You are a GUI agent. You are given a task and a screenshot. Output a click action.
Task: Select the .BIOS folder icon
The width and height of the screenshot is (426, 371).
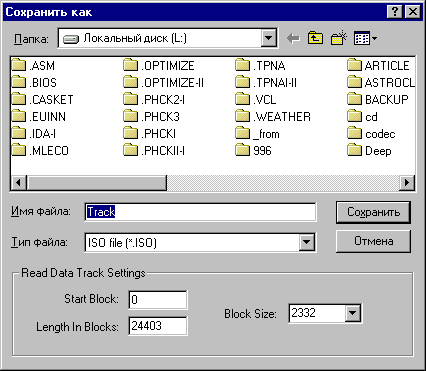[18, 82]
